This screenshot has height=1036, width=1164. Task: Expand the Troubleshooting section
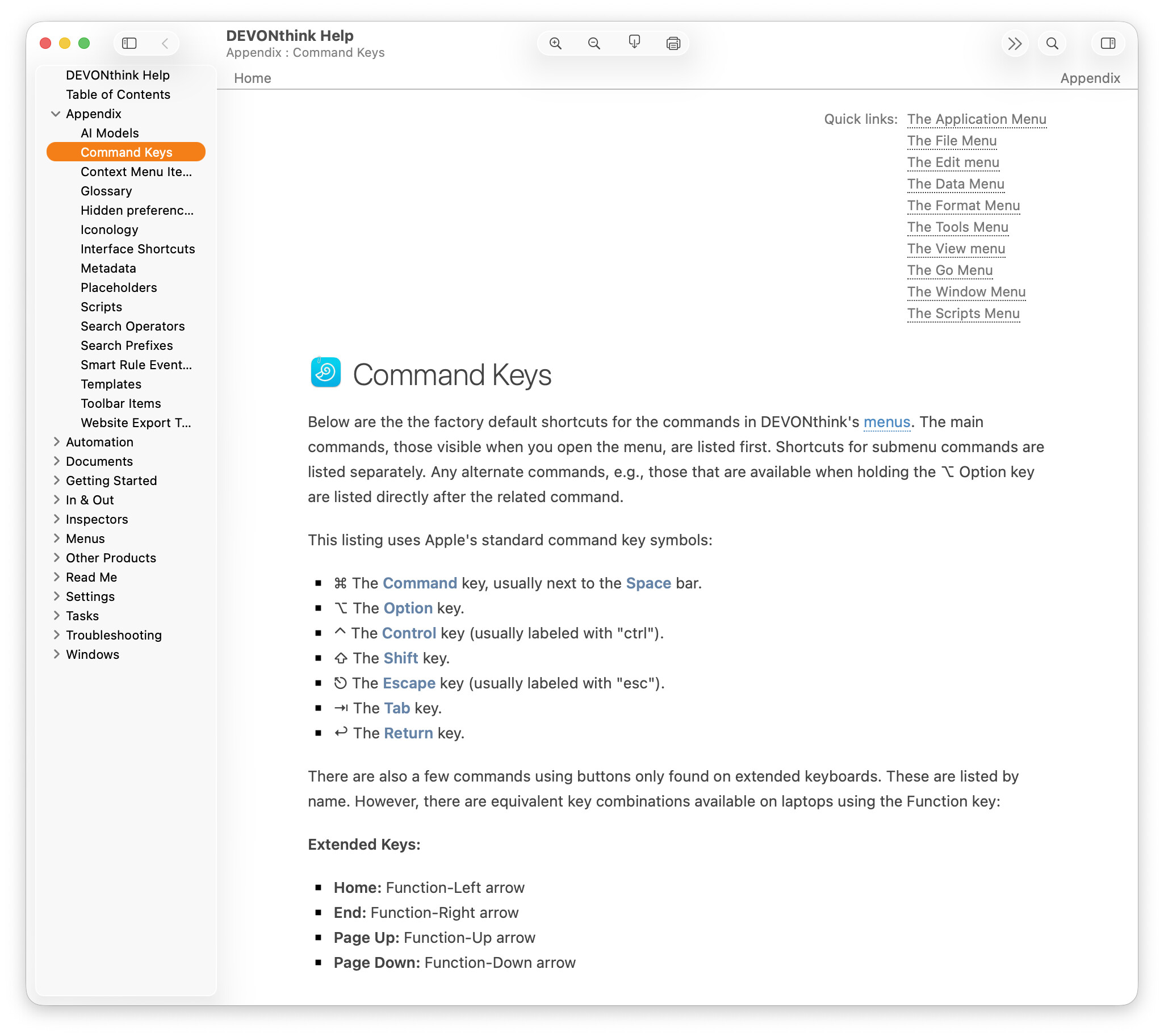[56, 635]
